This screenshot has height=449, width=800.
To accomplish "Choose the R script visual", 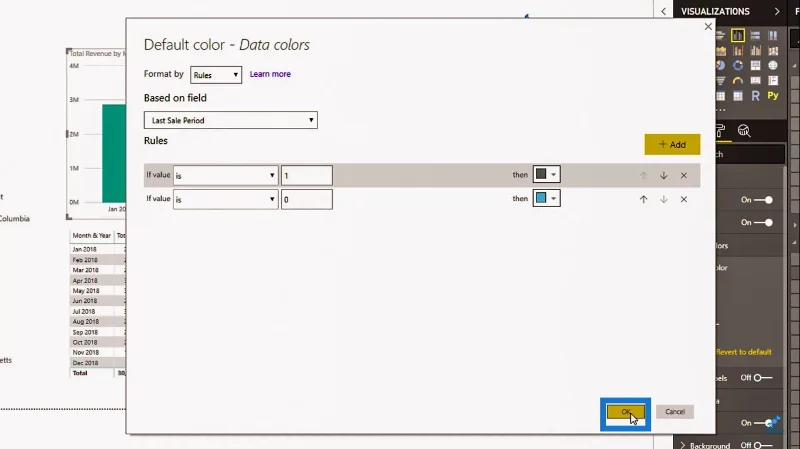I will pyautogui.click(x=756, y=96).
